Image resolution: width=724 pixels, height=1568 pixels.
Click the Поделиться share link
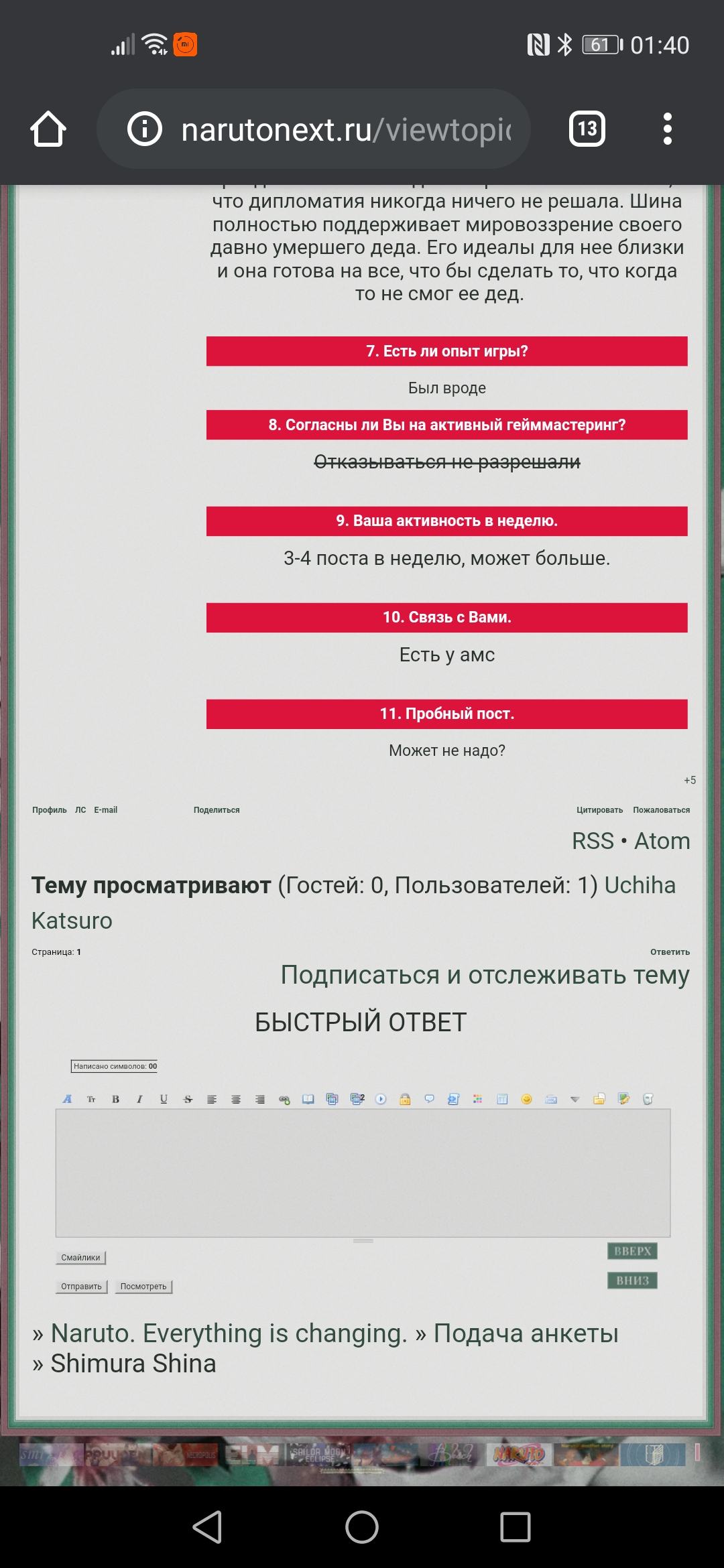[217, 810]
